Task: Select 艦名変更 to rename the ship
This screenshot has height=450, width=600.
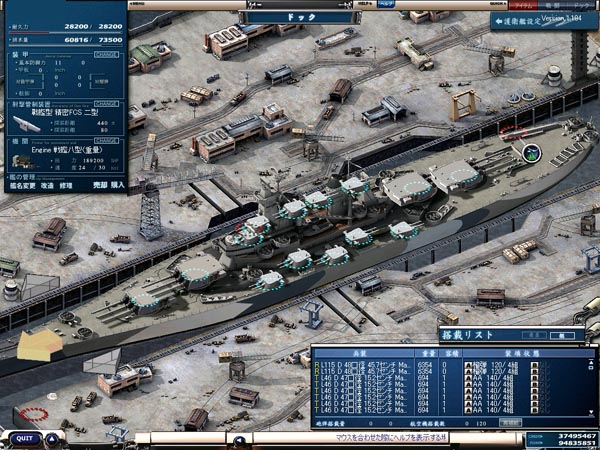Action: click(21, 185)
